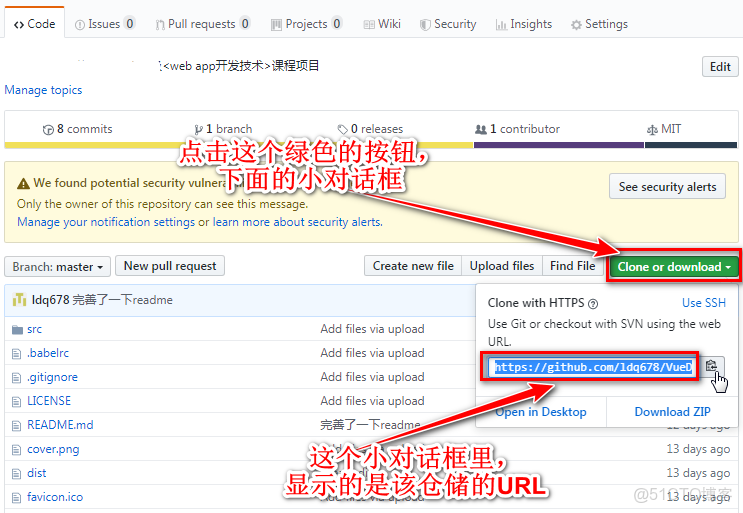Click the dist file icon
Image resolution: width=743 pixels, height=513 pixels.
[17, 474]
